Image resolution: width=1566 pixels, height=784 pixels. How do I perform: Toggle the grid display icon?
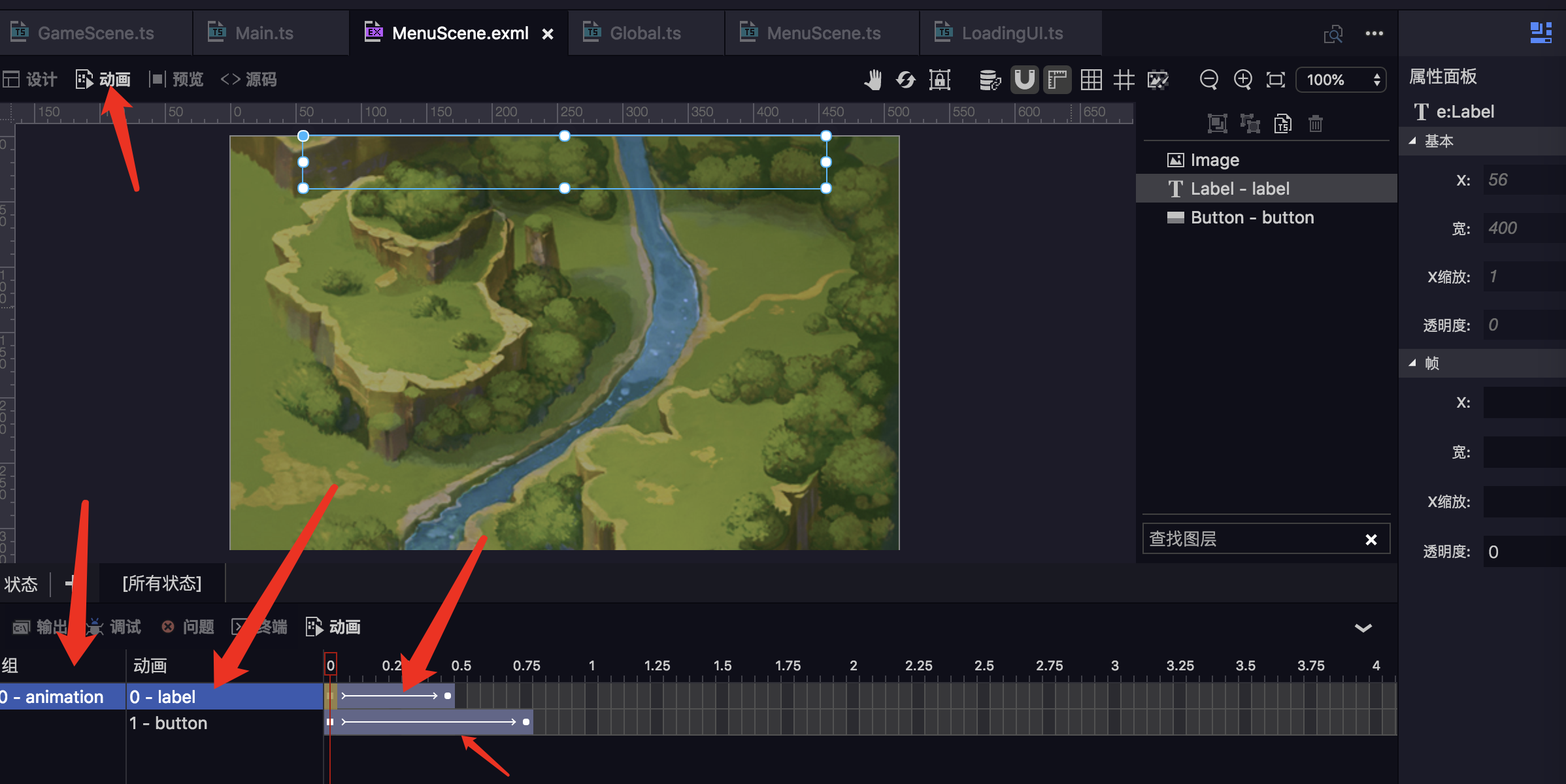click(x=1091, y=80)
